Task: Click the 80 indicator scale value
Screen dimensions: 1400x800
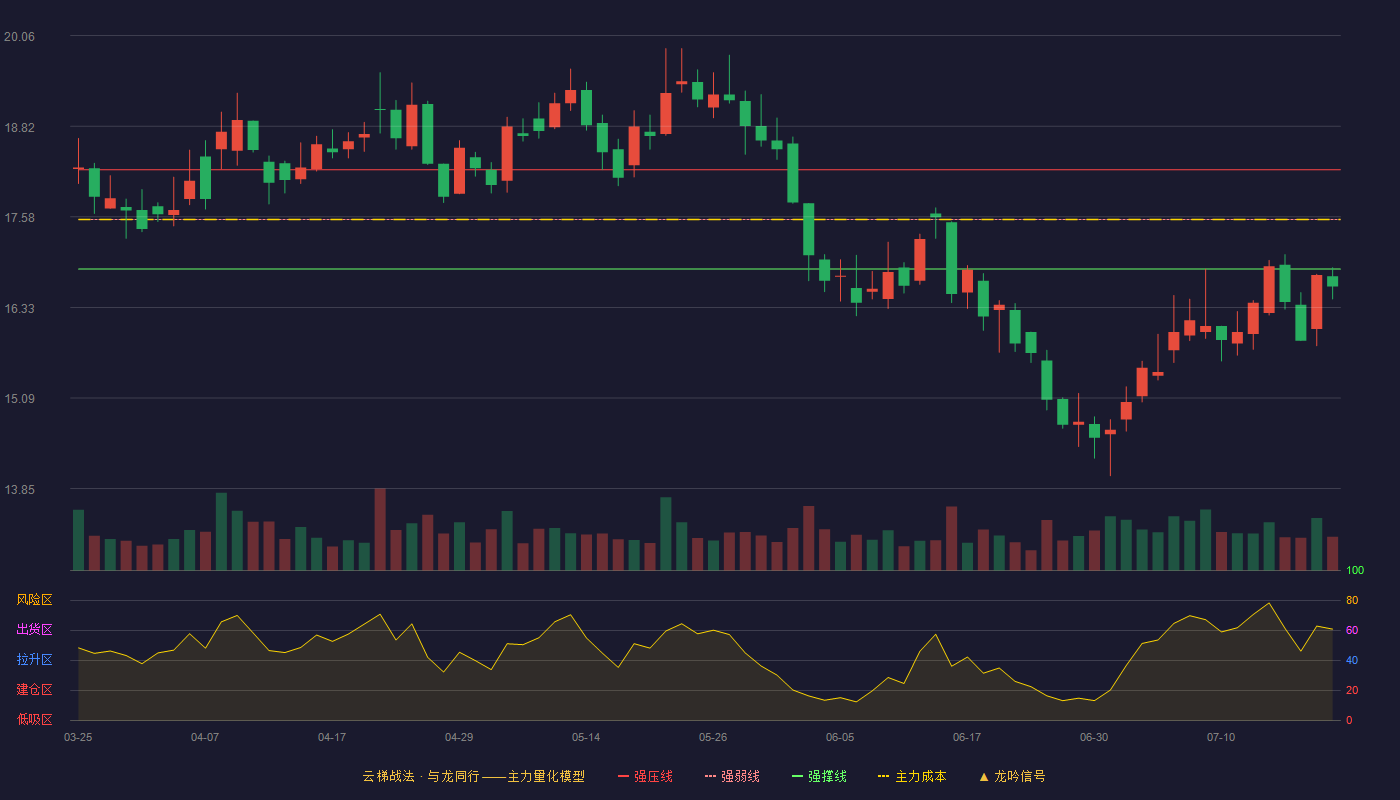Action: tap(1352, 600)
